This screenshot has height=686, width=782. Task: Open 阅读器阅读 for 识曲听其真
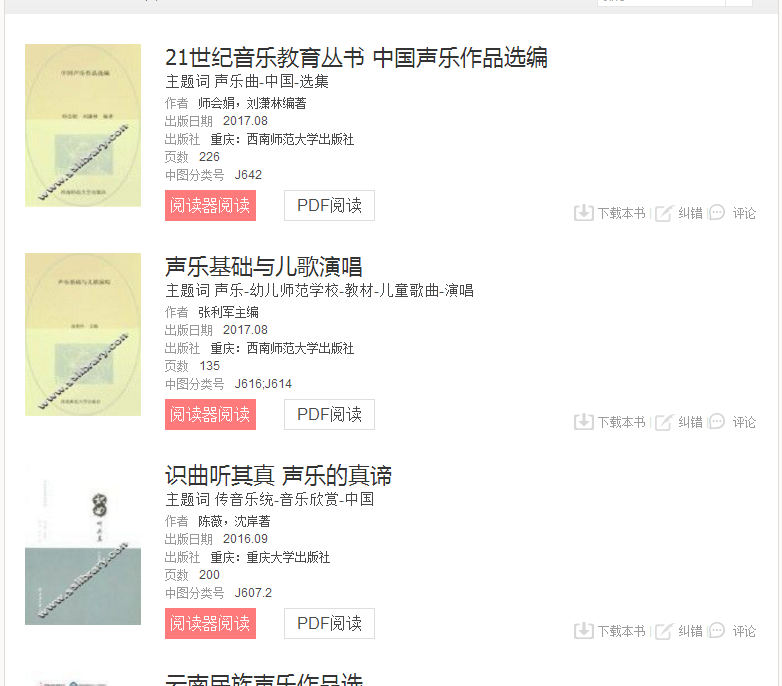pos(210,623)
